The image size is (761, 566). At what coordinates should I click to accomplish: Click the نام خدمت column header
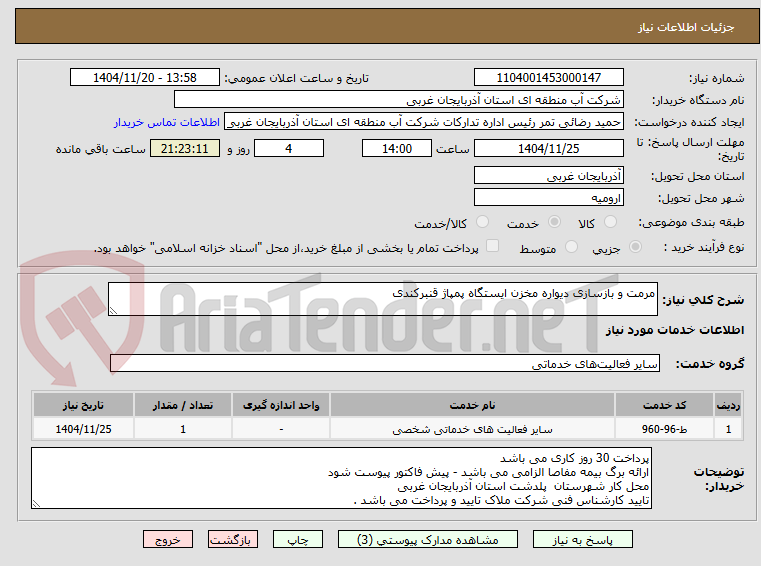pyautogui.click(x=472, y=405)
